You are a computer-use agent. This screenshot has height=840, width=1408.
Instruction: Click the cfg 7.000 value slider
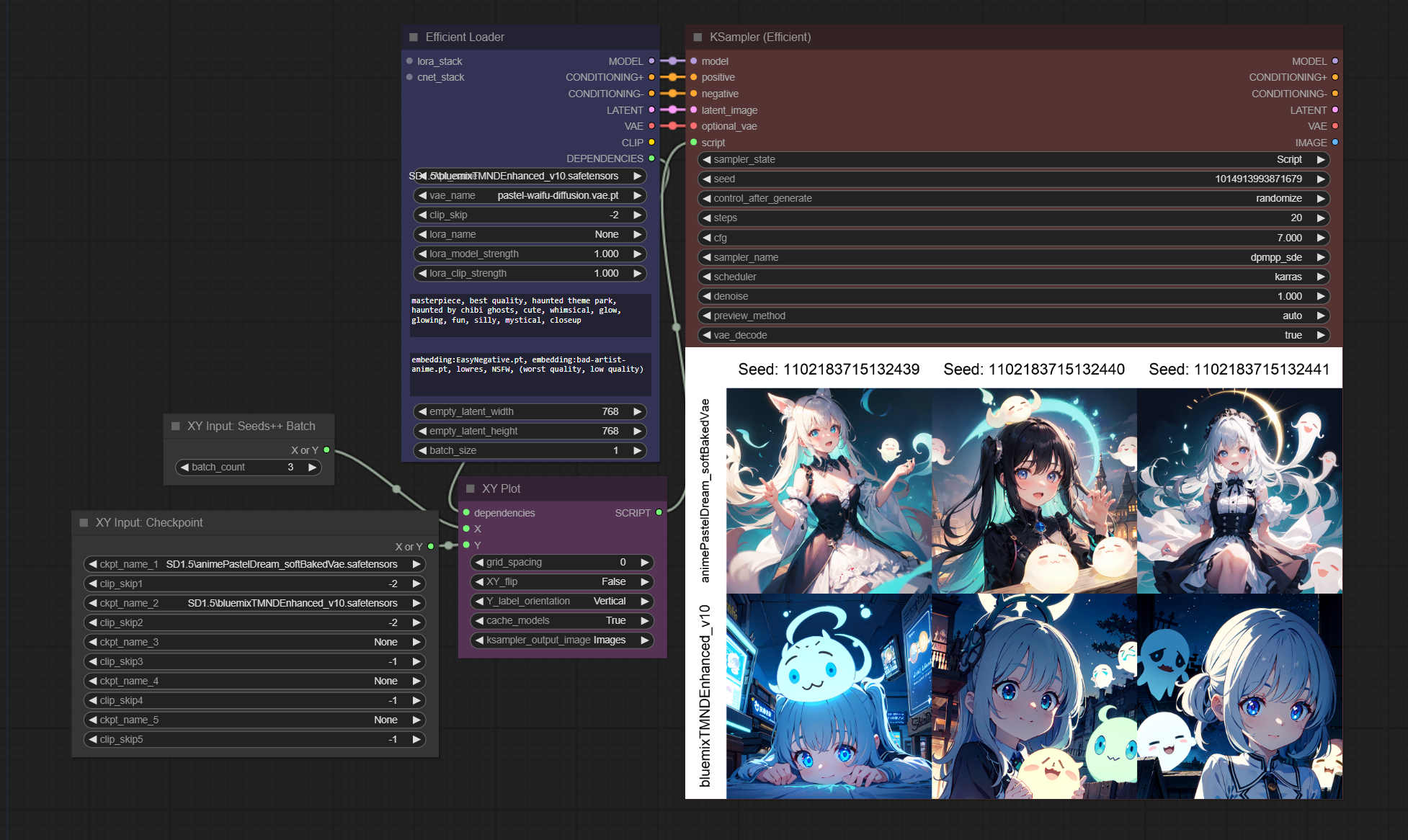click(x=1013, y=238)
